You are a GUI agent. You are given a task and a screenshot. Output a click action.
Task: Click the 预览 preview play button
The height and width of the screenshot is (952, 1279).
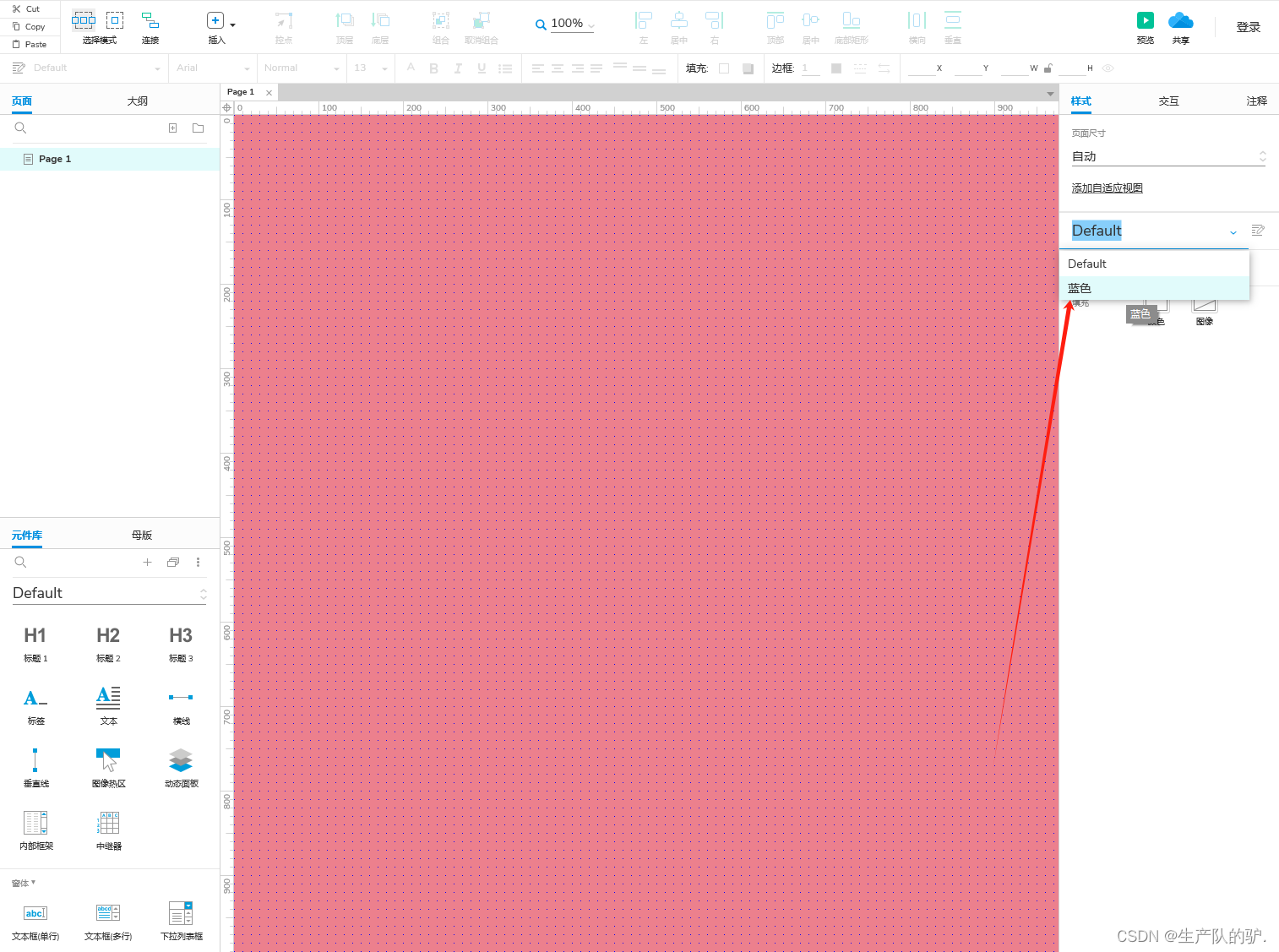1146,20
